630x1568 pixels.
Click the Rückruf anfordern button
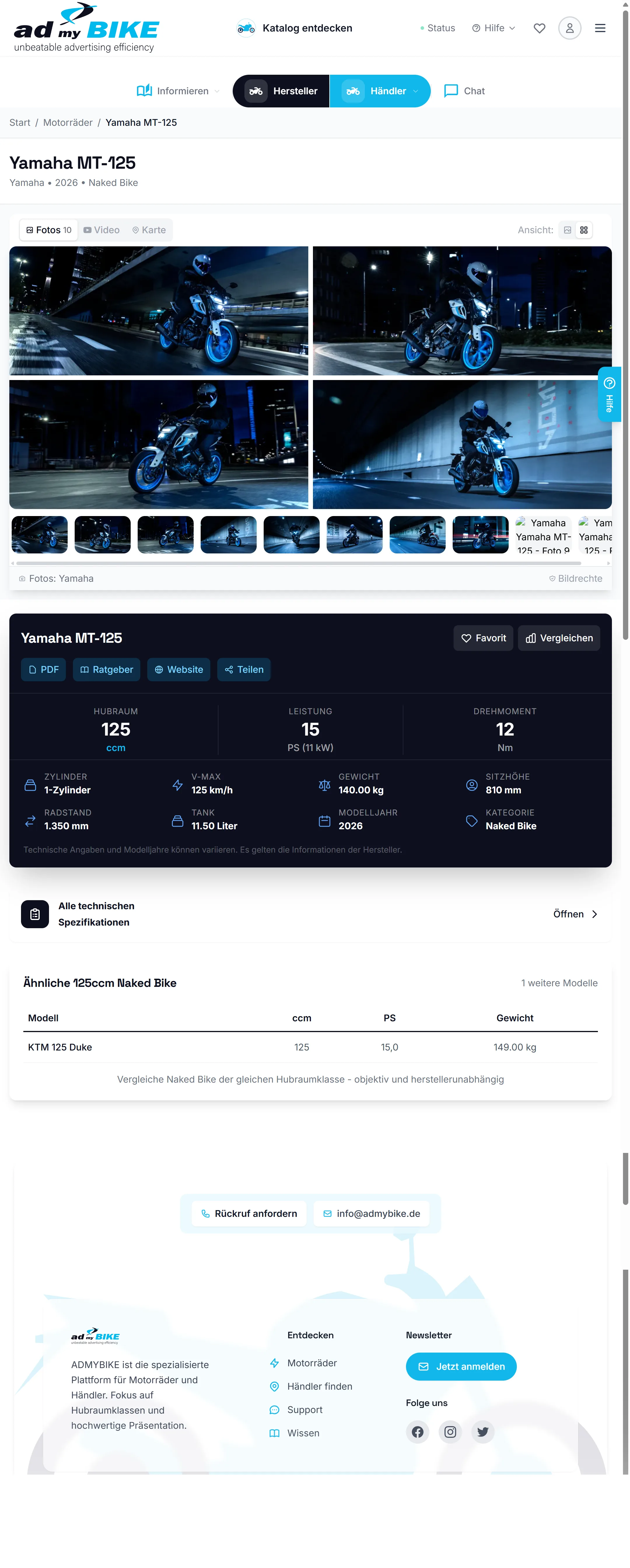[249, 1213]
